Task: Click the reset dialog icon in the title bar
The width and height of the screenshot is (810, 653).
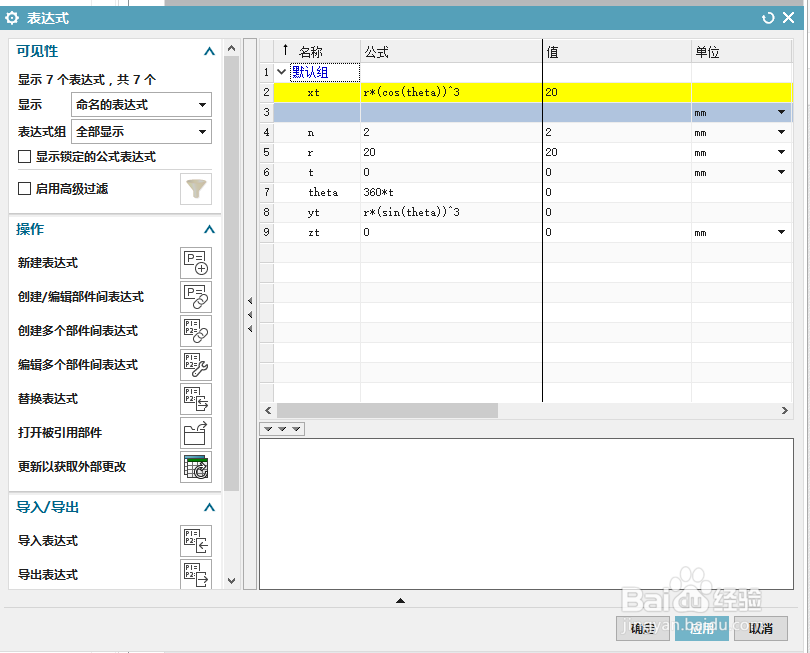Action: [768, 18]
